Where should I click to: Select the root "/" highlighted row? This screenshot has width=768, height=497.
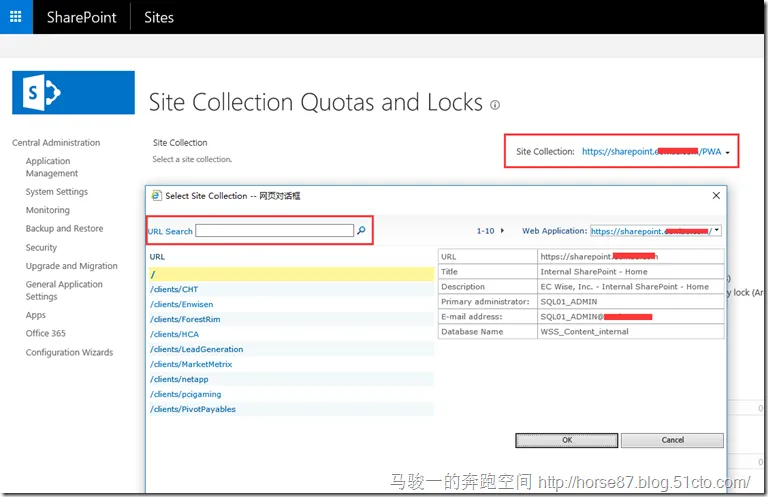tap(290, 275)
